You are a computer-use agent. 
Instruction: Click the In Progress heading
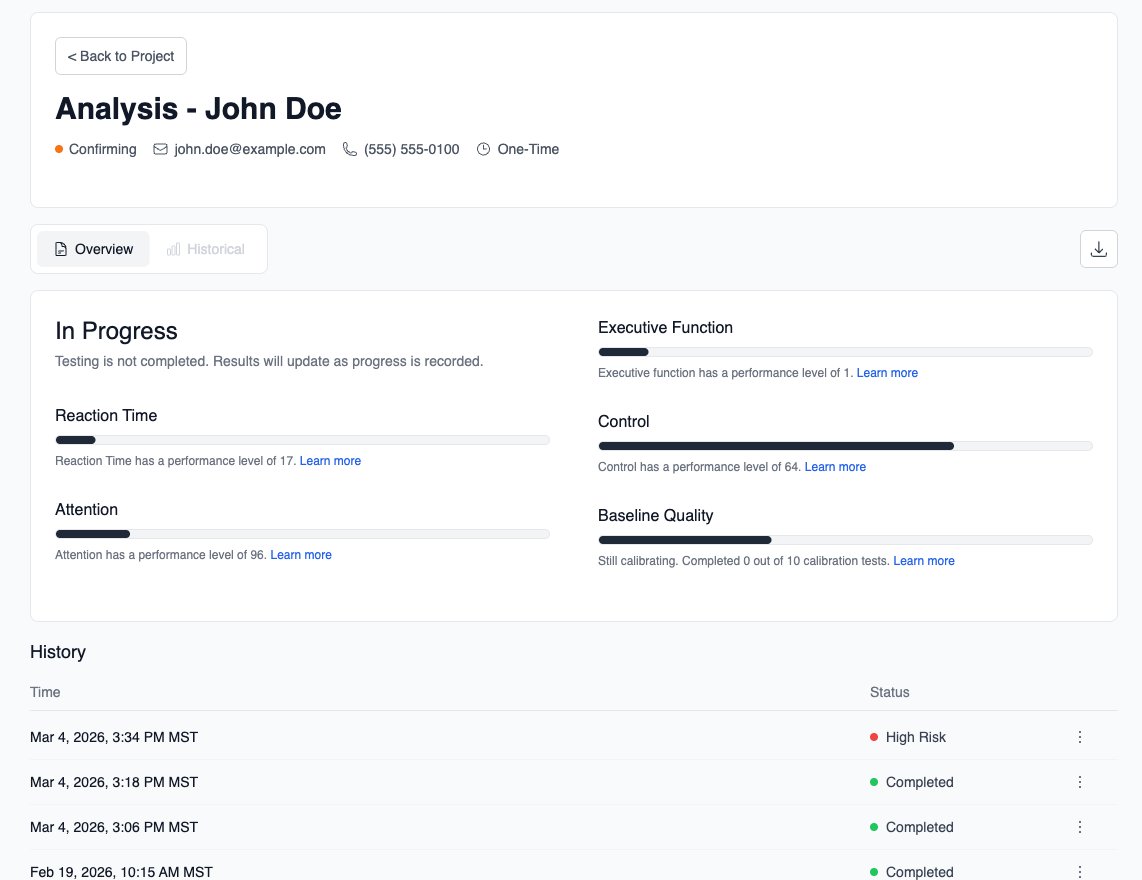[117, 331]
